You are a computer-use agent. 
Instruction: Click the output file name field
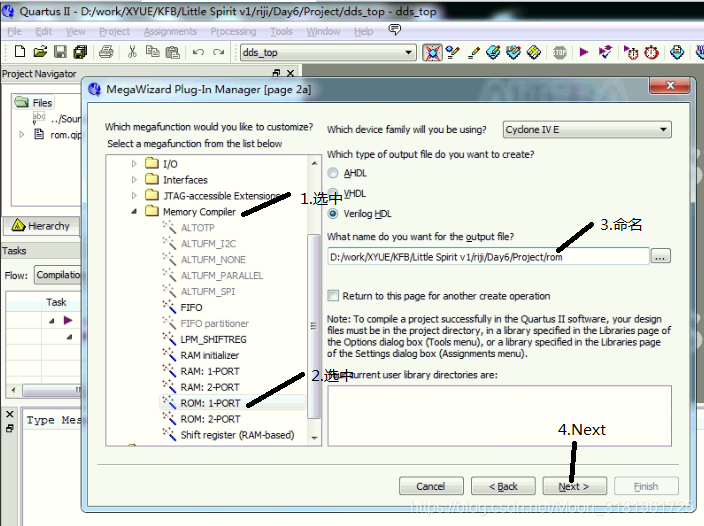click(488, 257)
